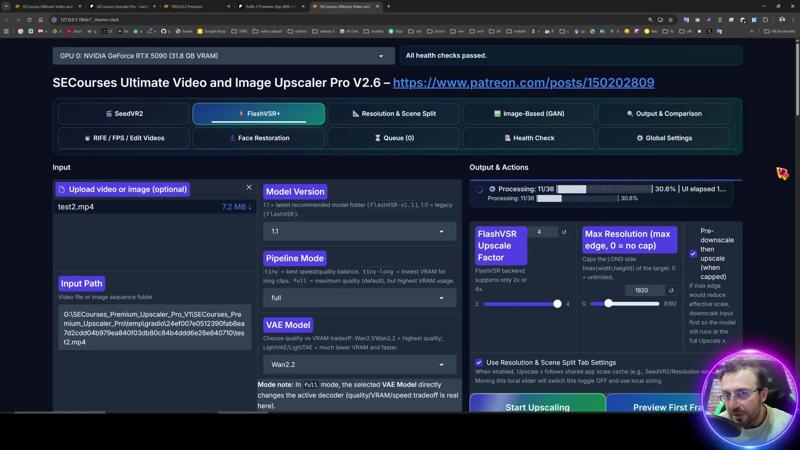Open the Health Check tab
Screen dimensions: 800x450
tap(529, 138)
